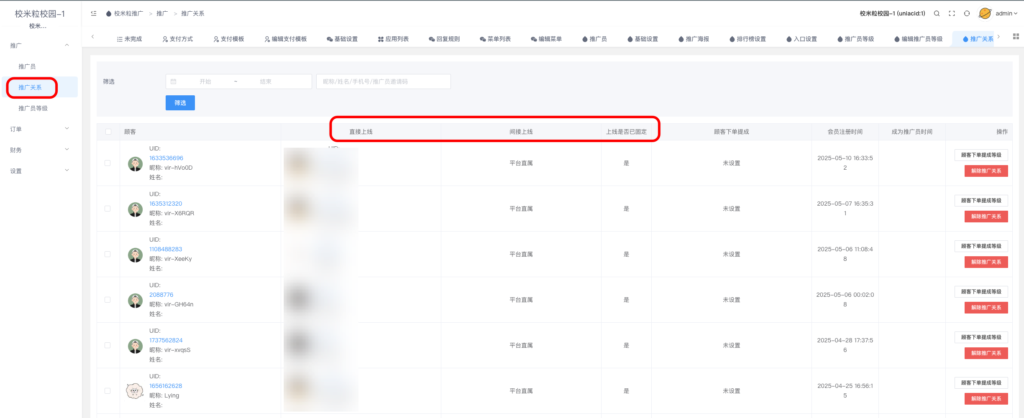Click the nickname/phone search input field
This screenshot has width=1024, height=418.
point(383,81)
